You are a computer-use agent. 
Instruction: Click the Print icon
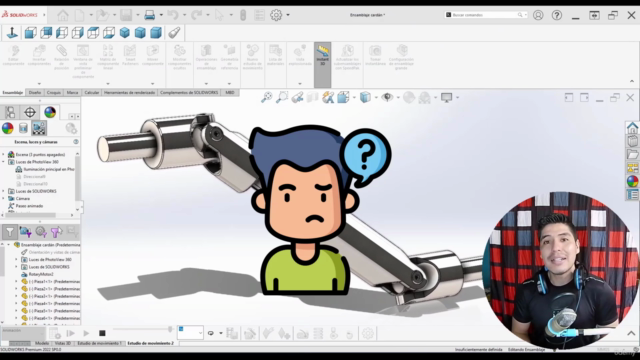click(150, 16)
